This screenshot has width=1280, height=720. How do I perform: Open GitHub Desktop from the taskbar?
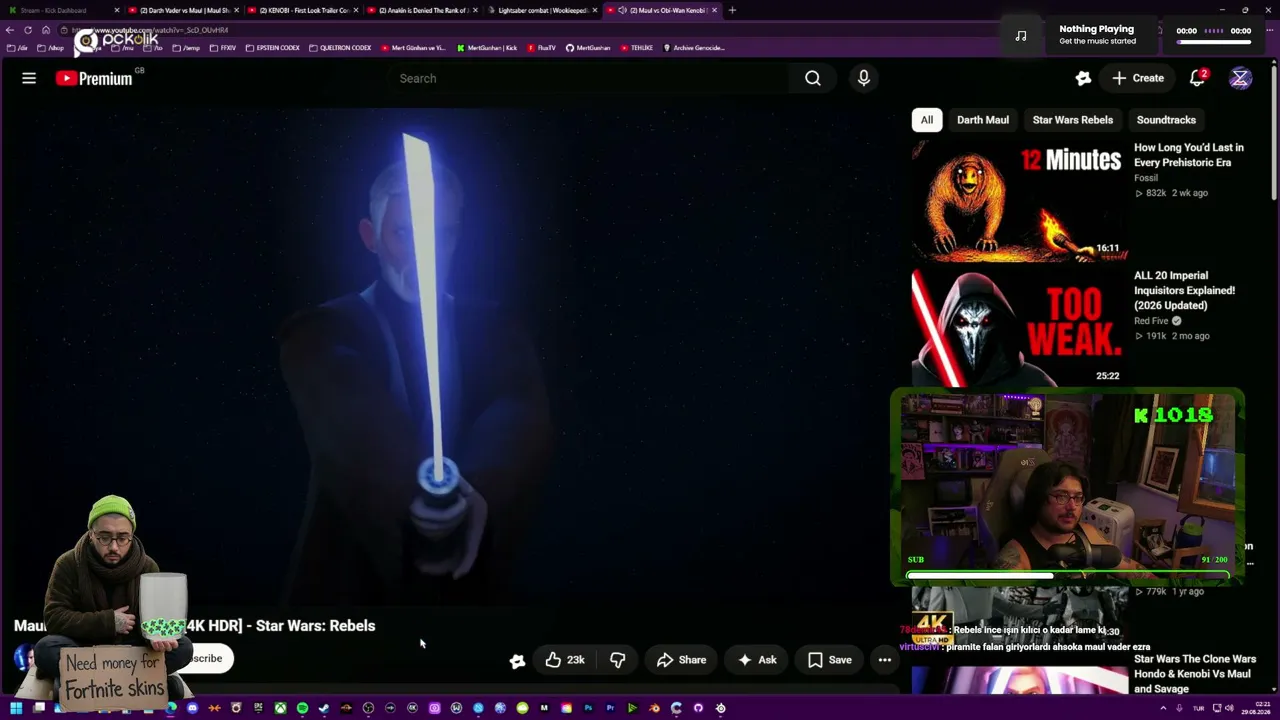(x=698, y=708)
